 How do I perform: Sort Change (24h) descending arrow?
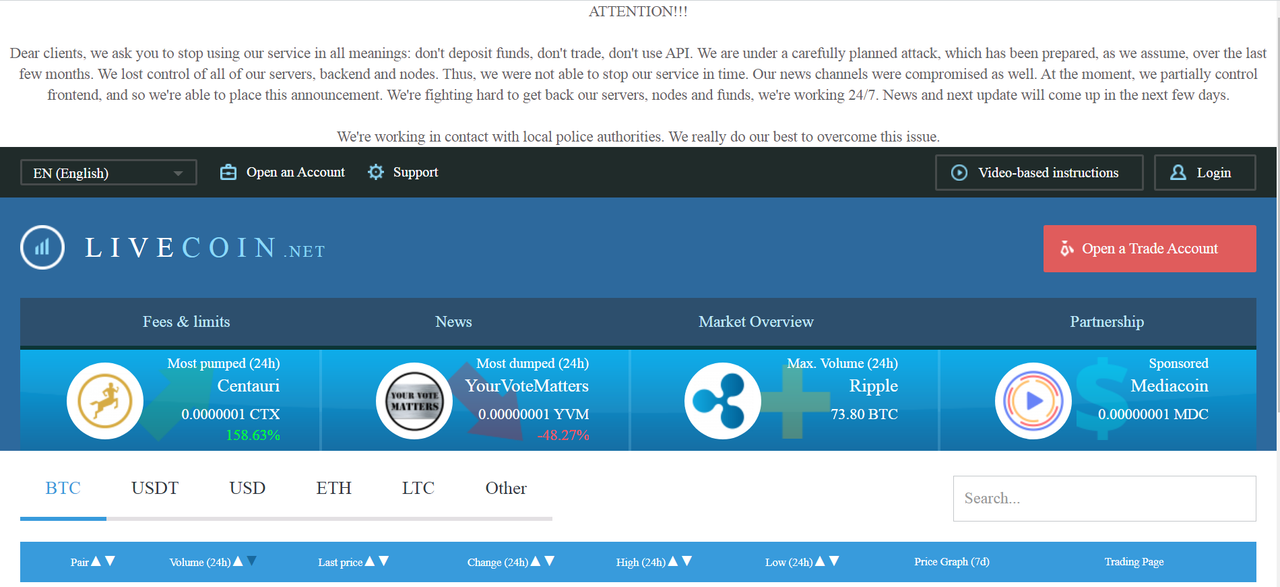[549, 562]
